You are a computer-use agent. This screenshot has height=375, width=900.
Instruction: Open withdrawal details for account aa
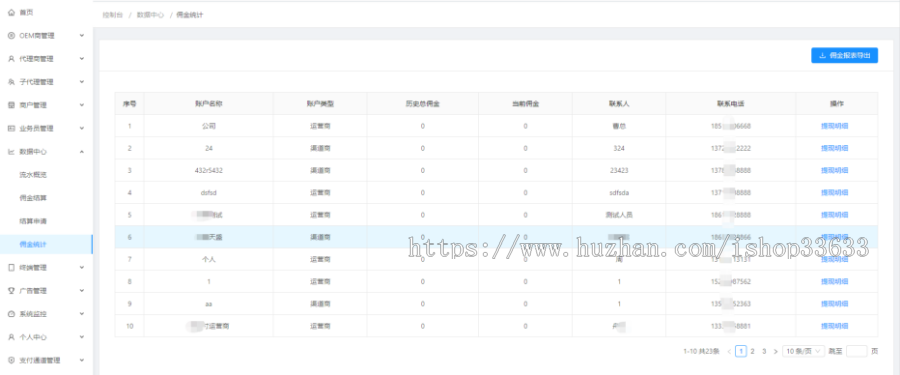coord(835,304)
